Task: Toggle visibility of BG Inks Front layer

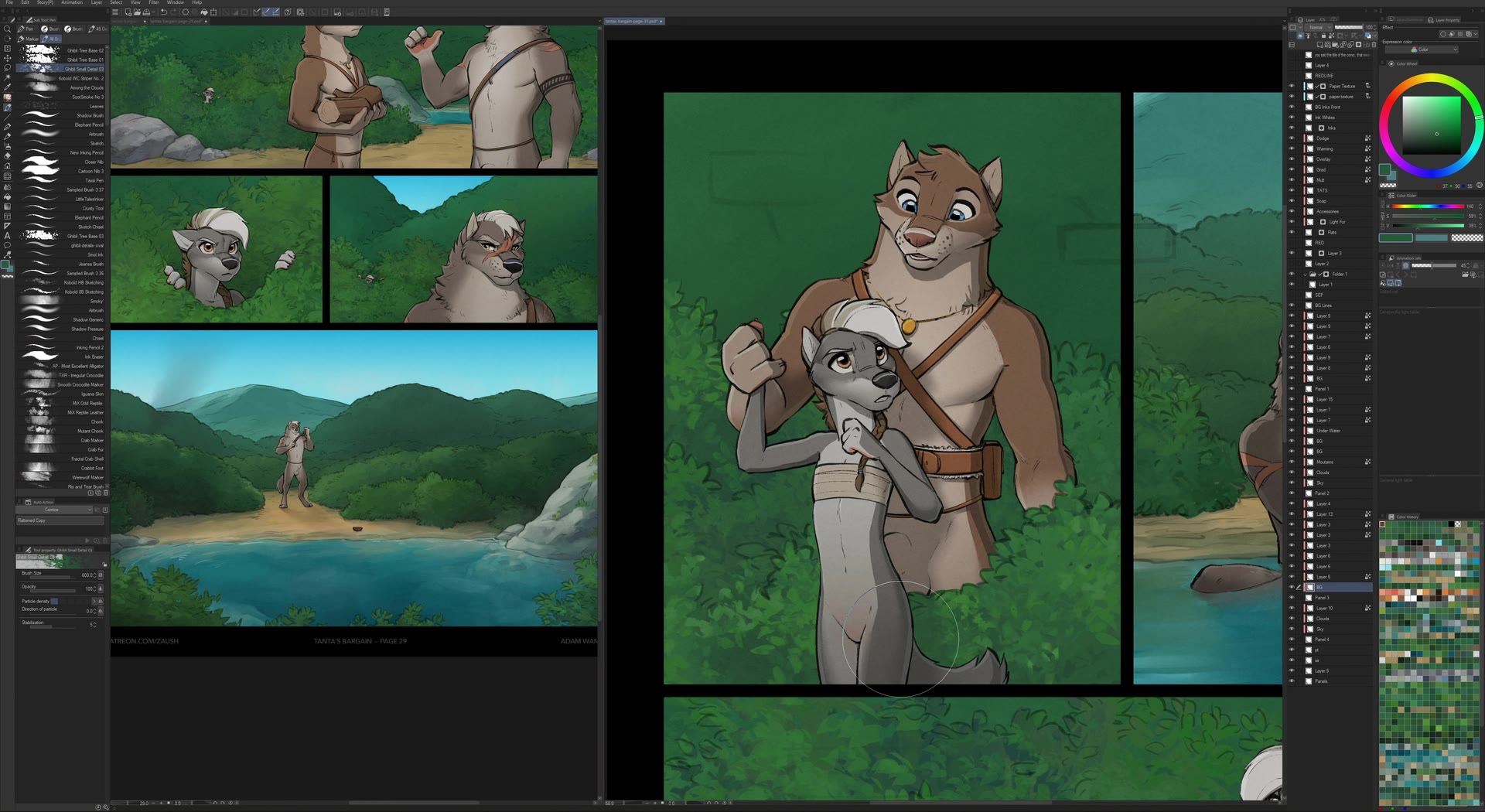Action: (x=1291, y=107)
